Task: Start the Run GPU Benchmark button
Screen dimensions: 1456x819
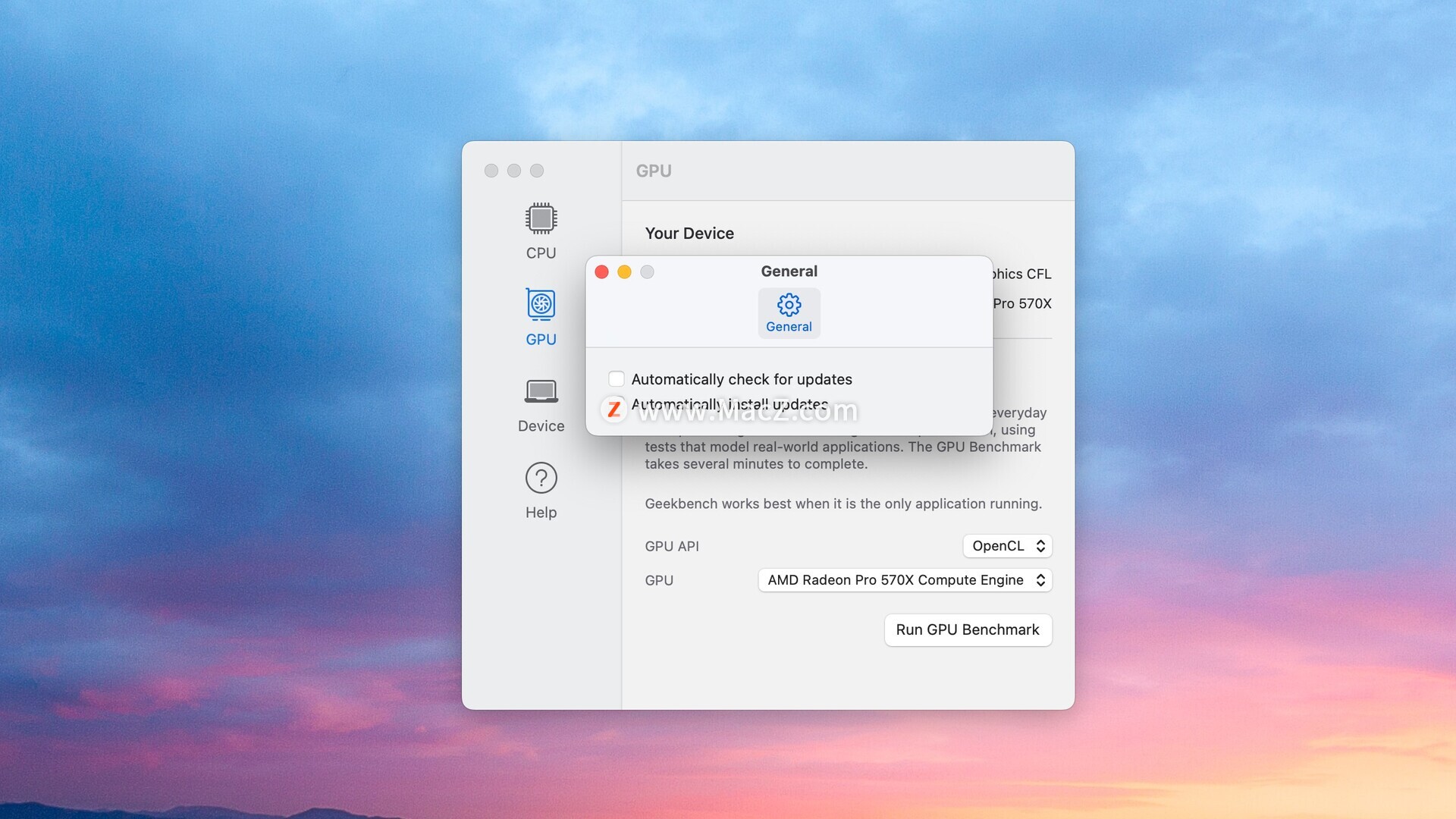Action: tap(968, 630)
